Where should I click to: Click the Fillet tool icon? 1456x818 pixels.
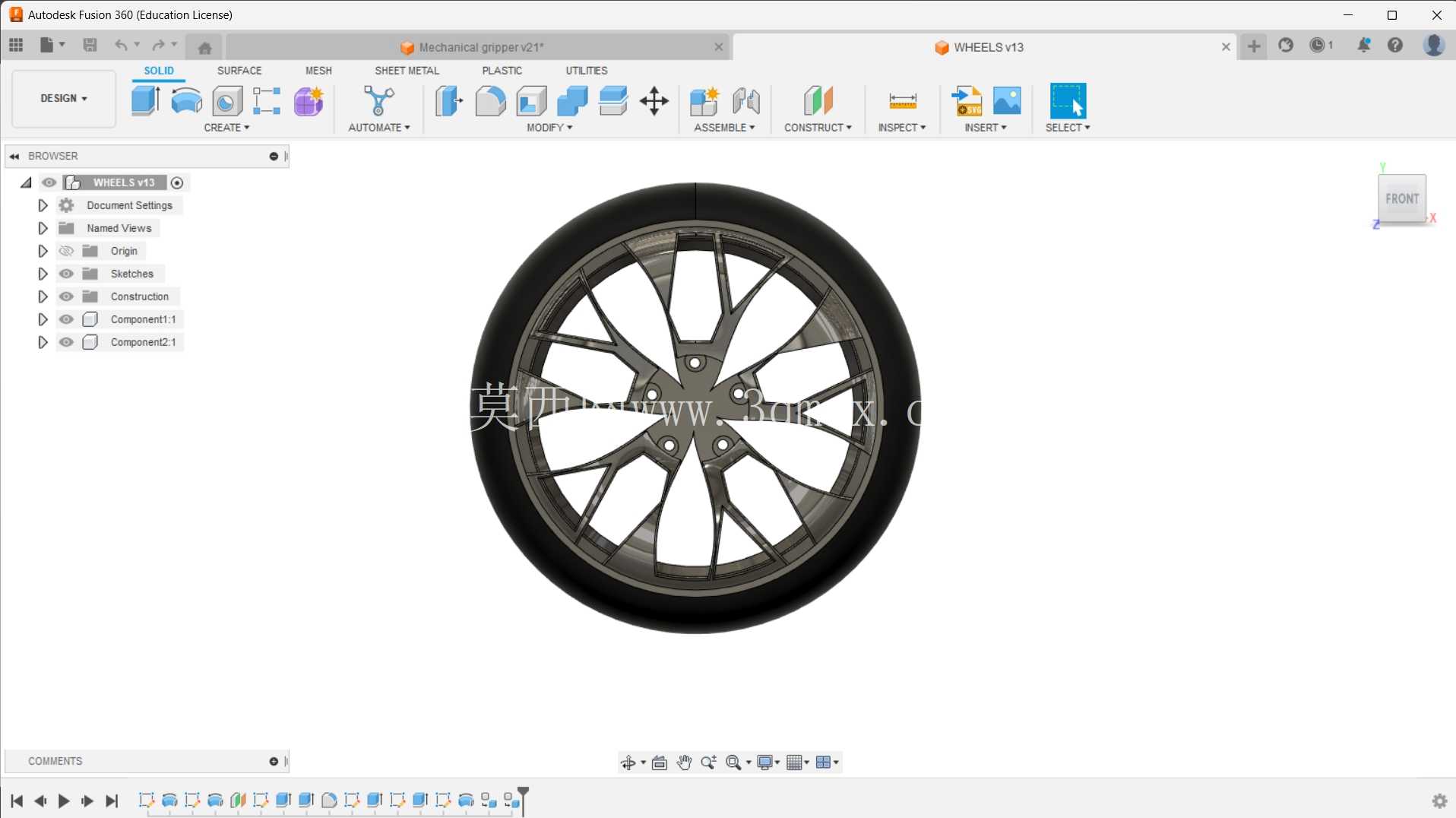[x=490, y=100]
